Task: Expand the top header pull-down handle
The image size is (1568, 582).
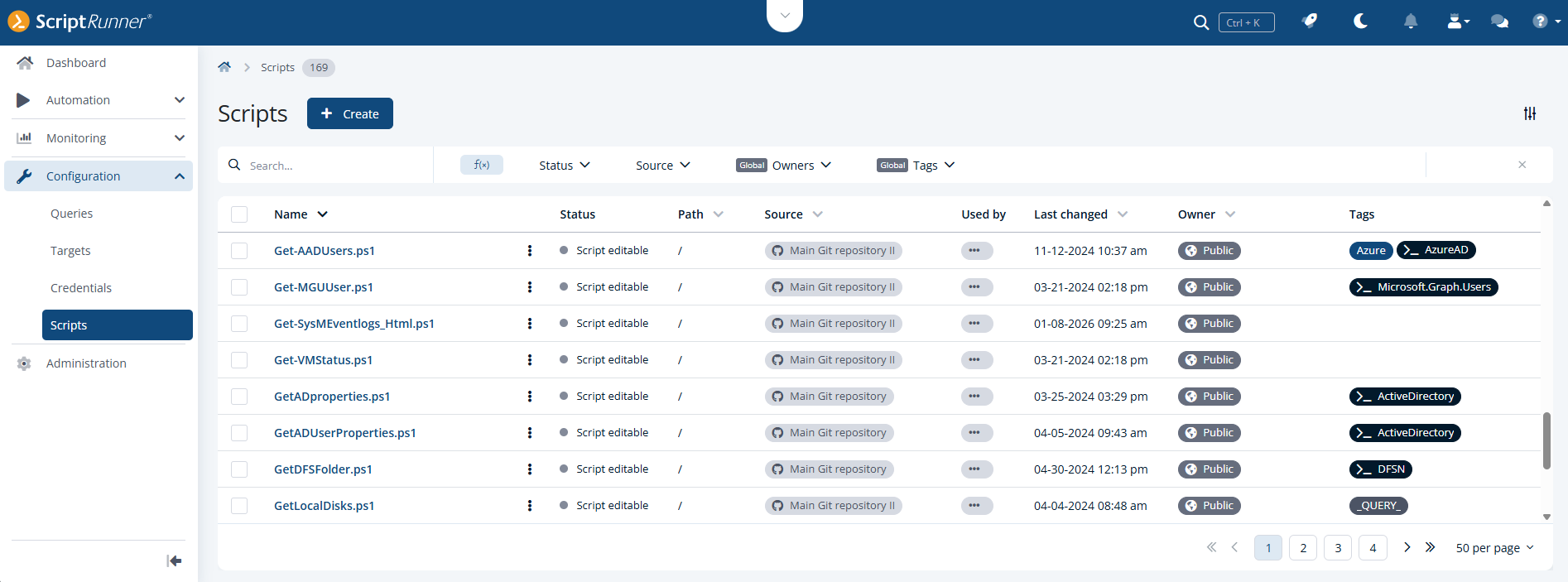Action: click(785, 16)
